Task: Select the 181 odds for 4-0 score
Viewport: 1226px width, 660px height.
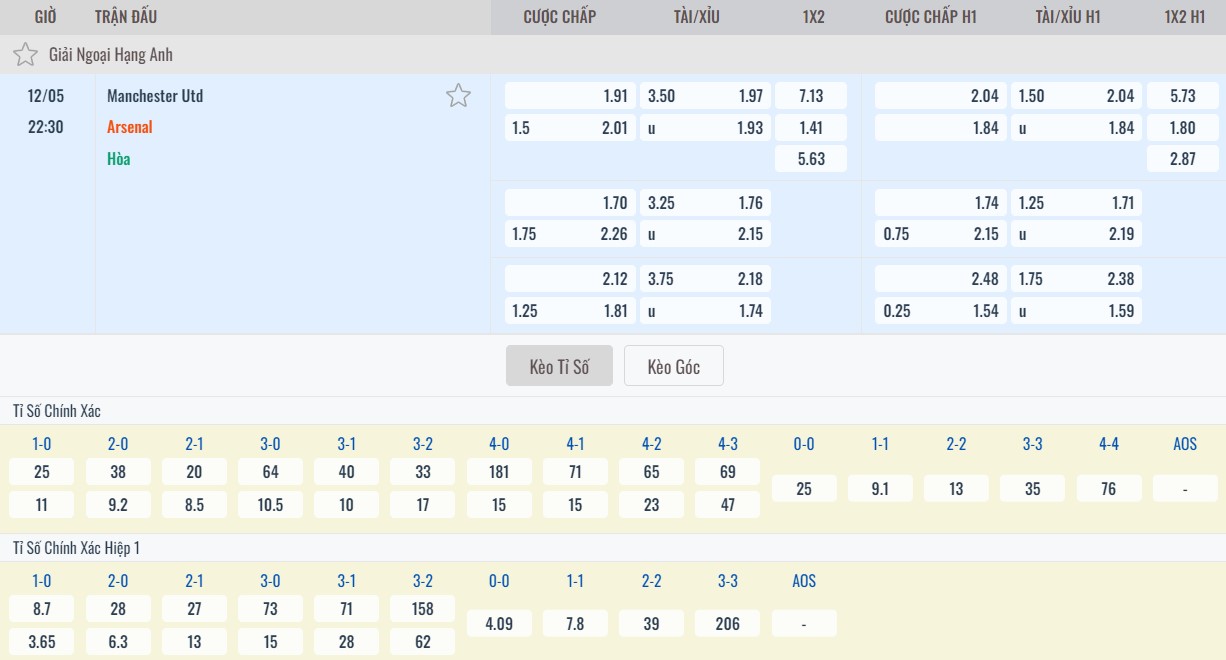Action: (x=499, y=472)
